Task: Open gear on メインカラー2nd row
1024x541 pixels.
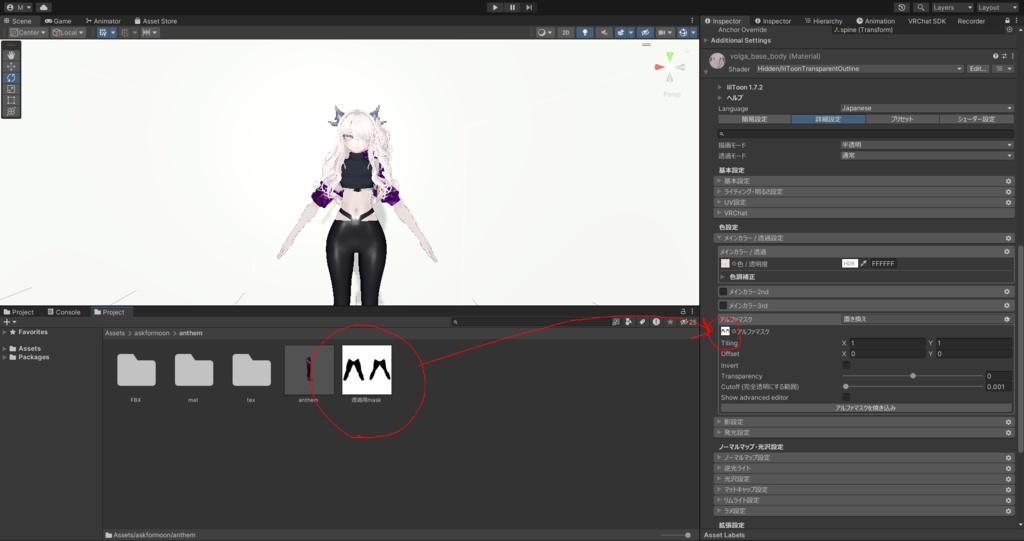Action: pyautogui.click(x=1006, y=292)
